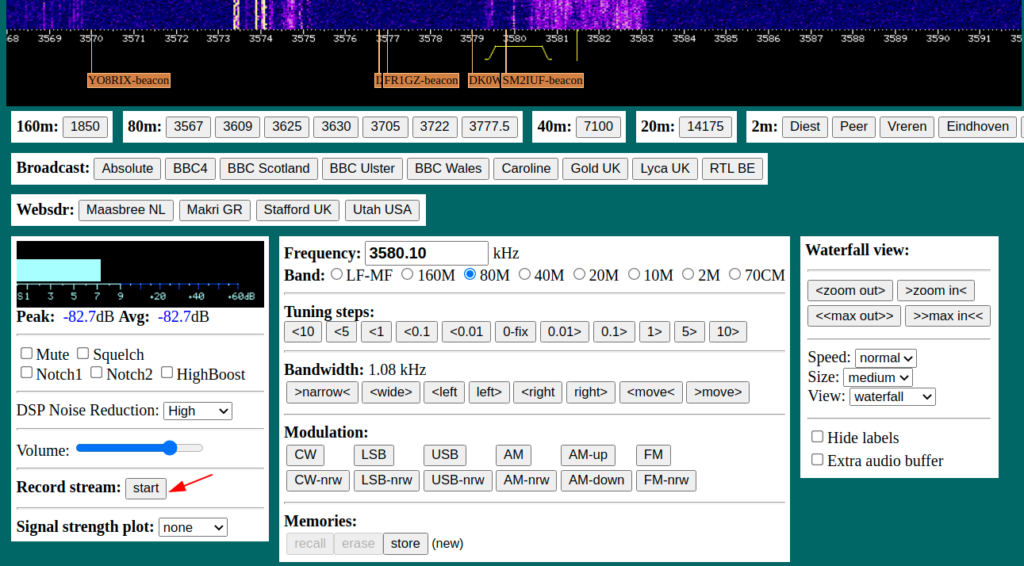Viewport: 1024px width, 566px height.
Task: Tune down 0.1 kHz with <0.1
Action: (x=417, y=332)
